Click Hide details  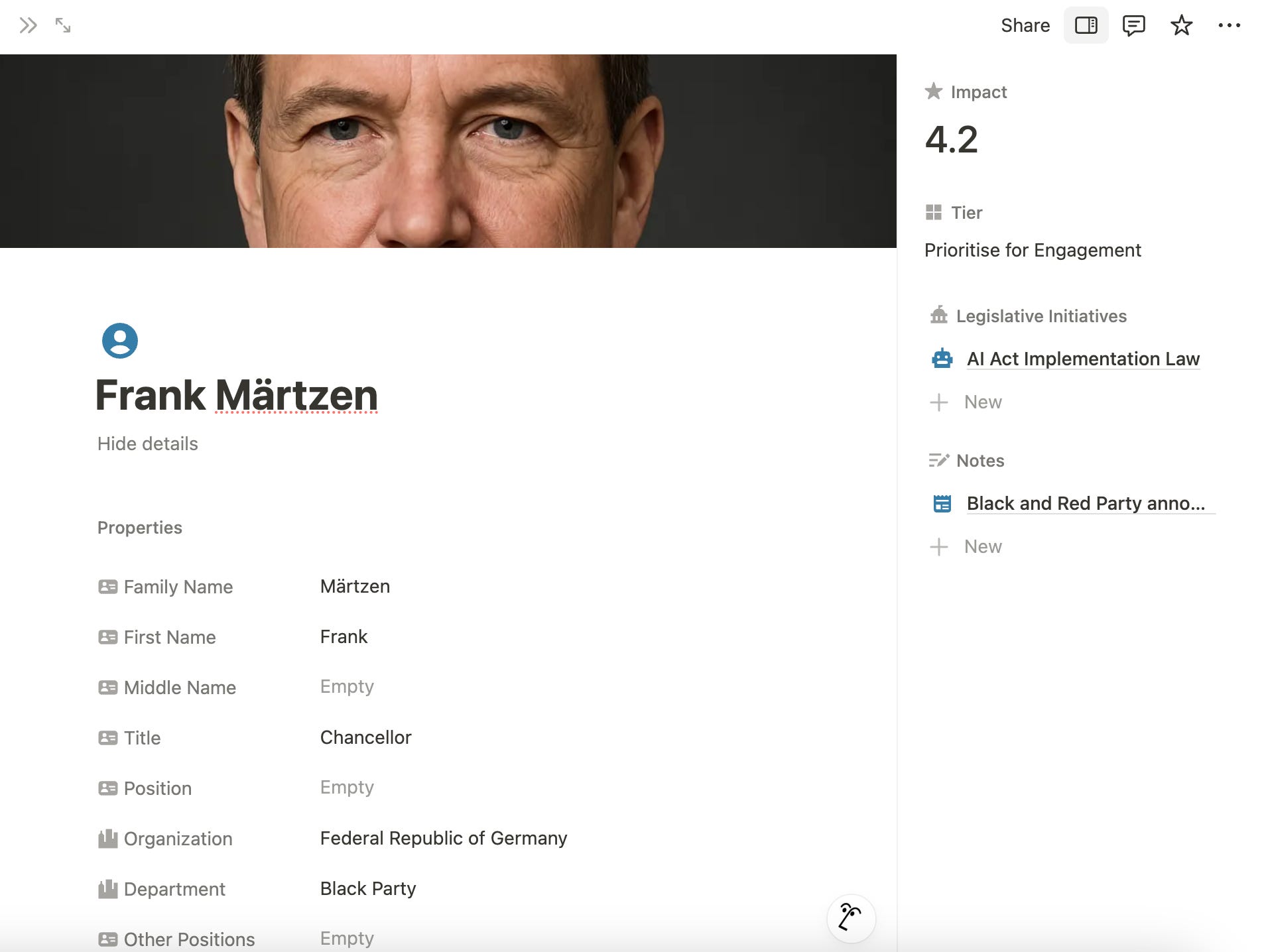(148, 444)
